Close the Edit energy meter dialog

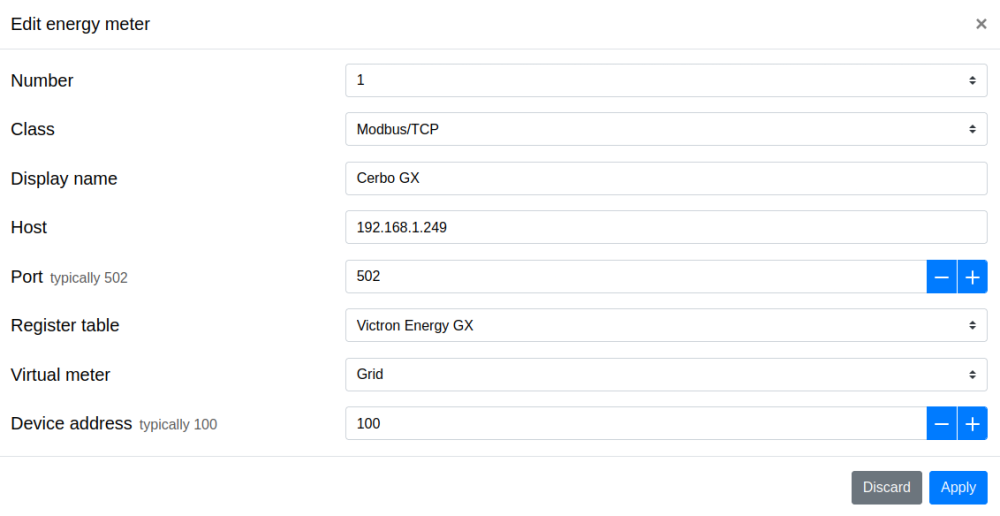pyautogui.click(x=981, y=24)
